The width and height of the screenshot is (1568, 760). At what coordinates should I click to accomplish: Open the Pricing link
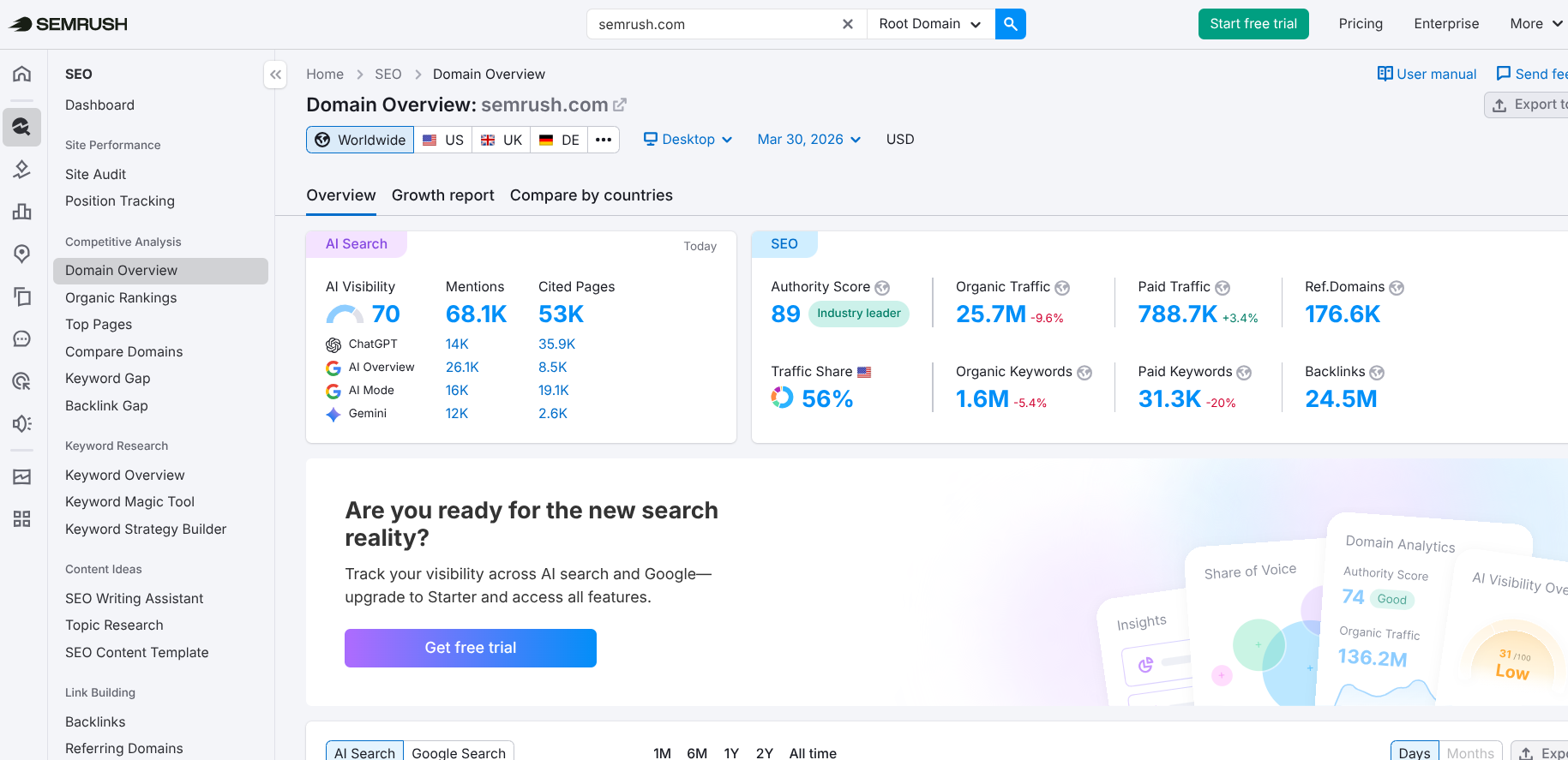tap(1361, 24)
